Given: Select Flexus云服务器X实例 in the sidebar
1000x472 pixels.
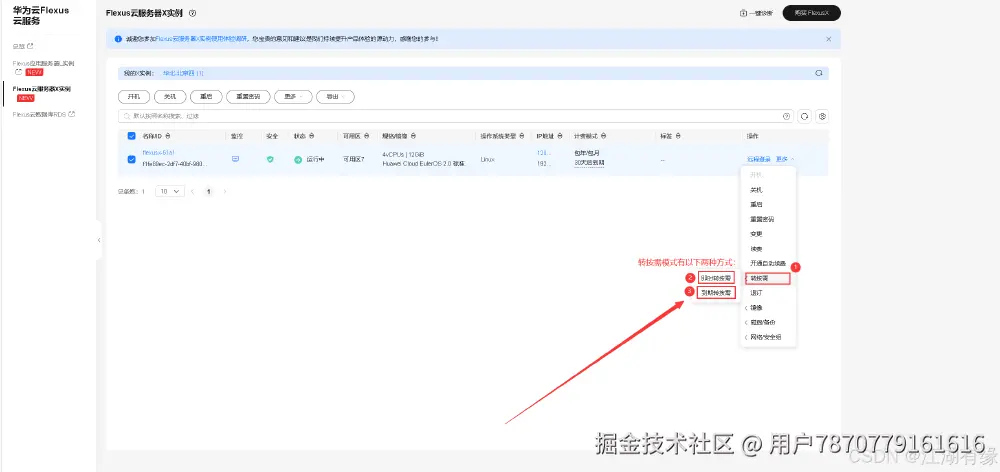Looking at the screenshot, I should click(x=41, y=89).
